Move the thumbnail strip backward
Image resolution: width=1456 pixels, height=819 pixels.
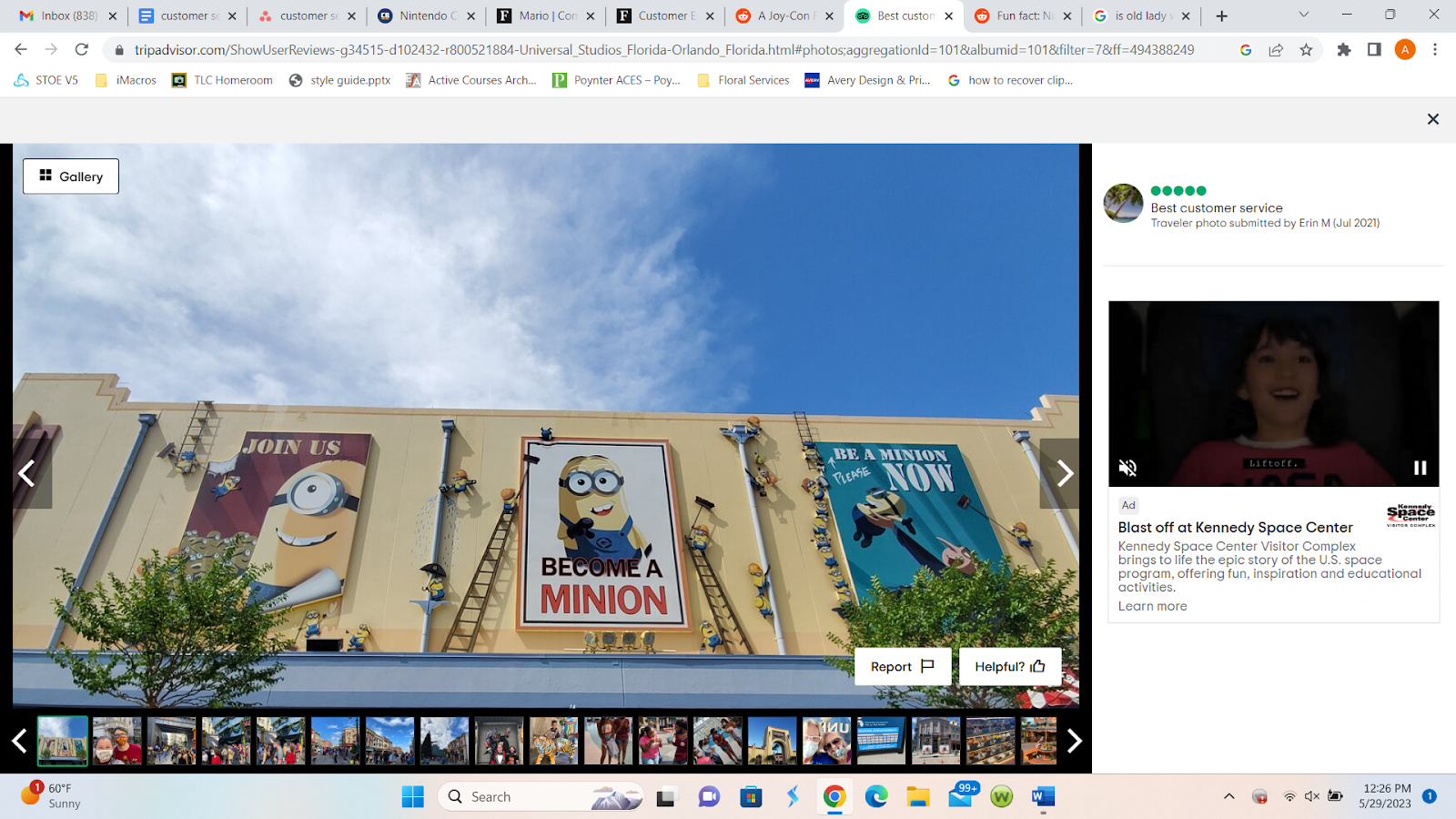point(19,741)
